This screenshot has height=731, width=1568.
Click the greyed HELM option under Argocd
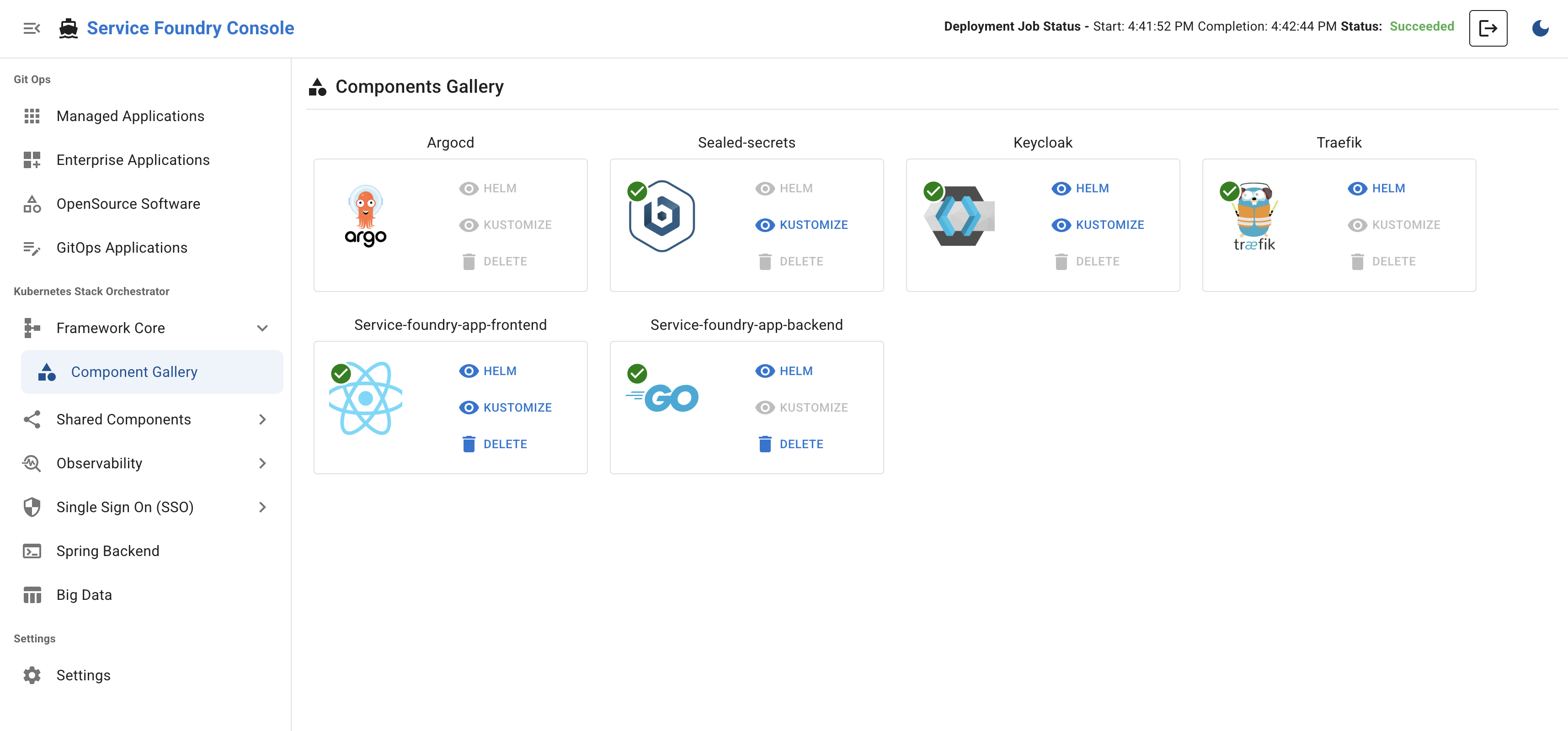click(487, 189)
